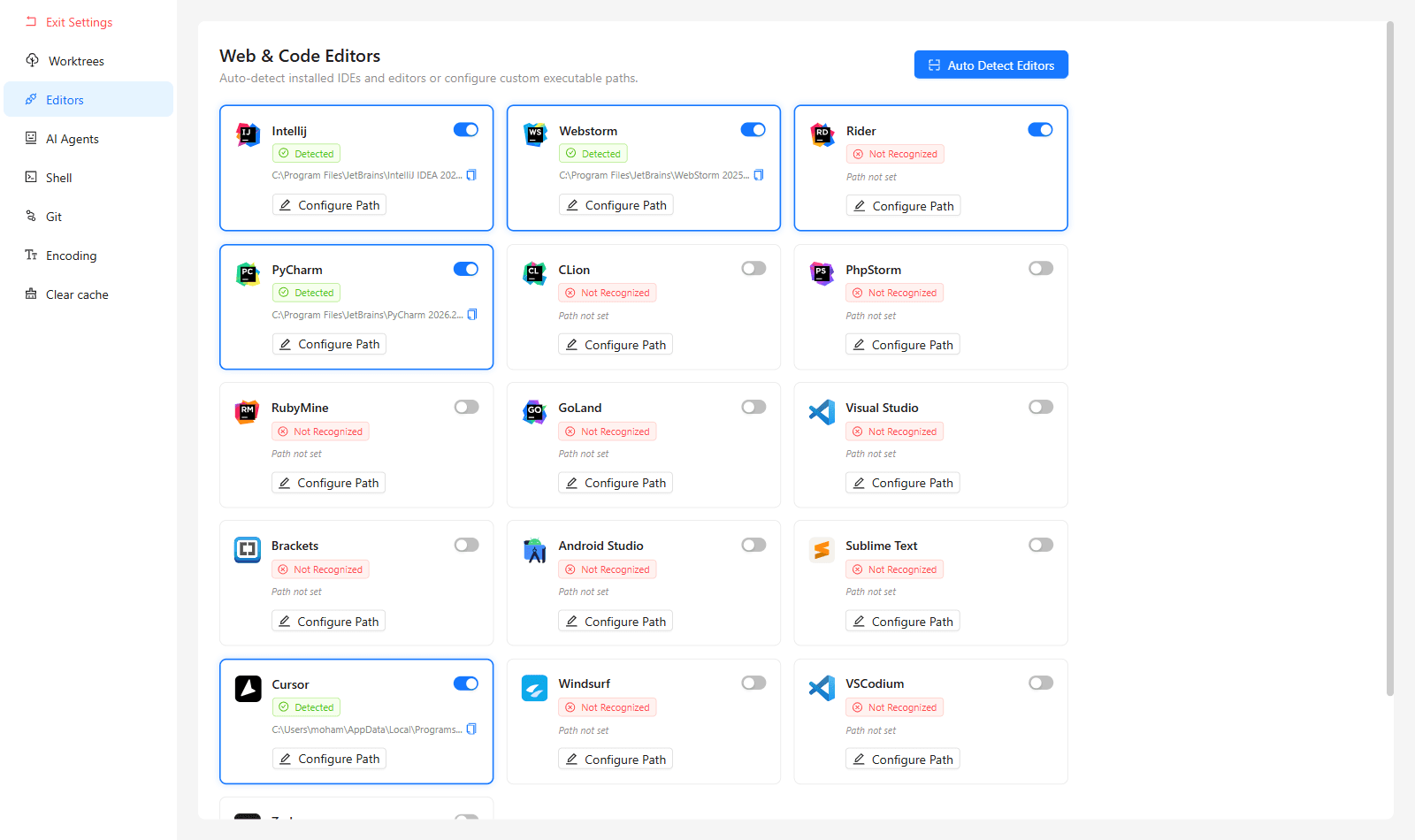Select Clear cache in the sidebar
Image resolution: width=1415 pixels, height=840 pixels.
click(88, 294)
